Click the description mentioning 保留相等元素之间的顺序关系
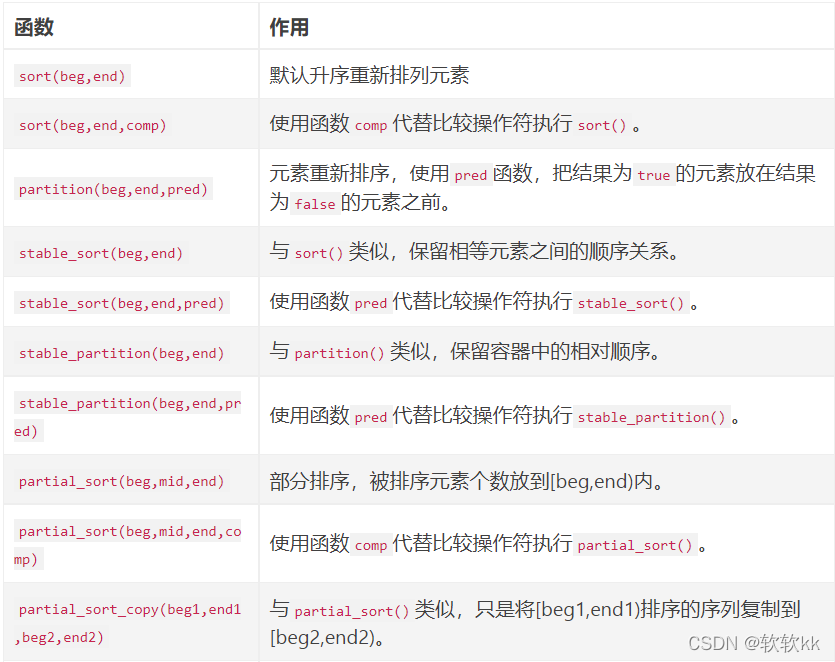 (x=474, y=251)
